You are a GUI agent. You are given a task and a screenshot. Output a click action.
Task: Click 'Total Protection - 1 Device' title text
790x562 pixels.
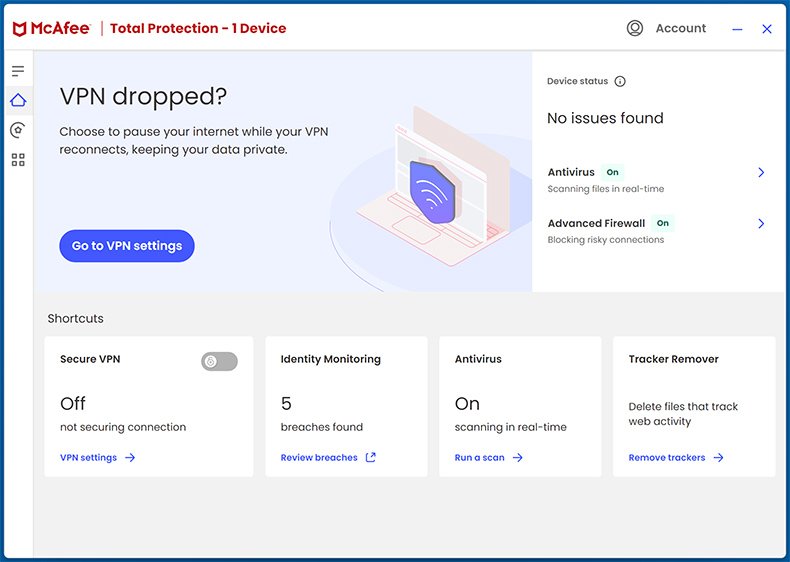click(198, 28)
